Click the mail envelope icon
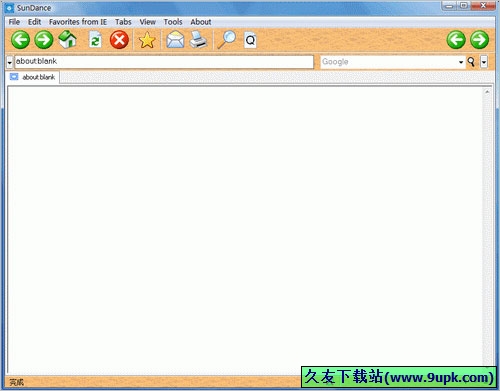 point(175,40)
